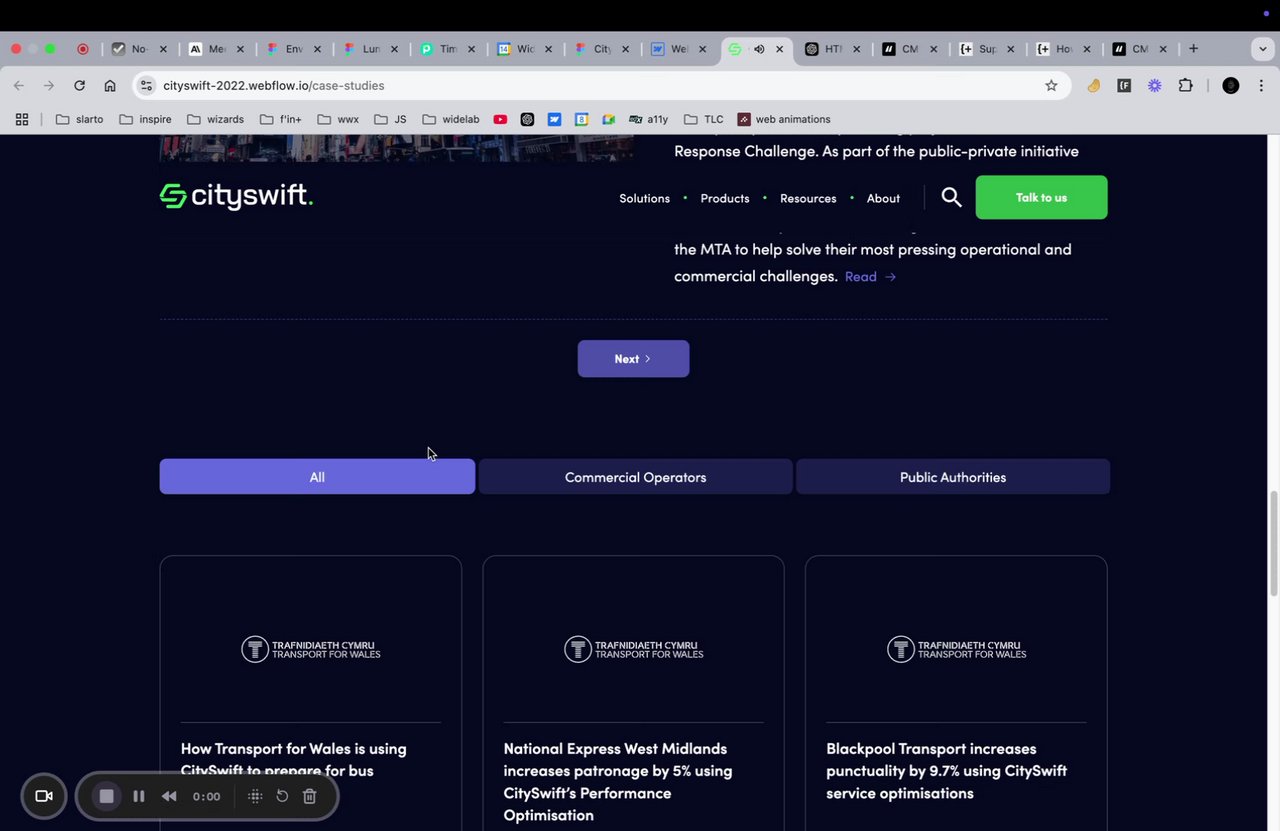Click the dotted grid icon in the recorder bar

(x=255, y=796)
